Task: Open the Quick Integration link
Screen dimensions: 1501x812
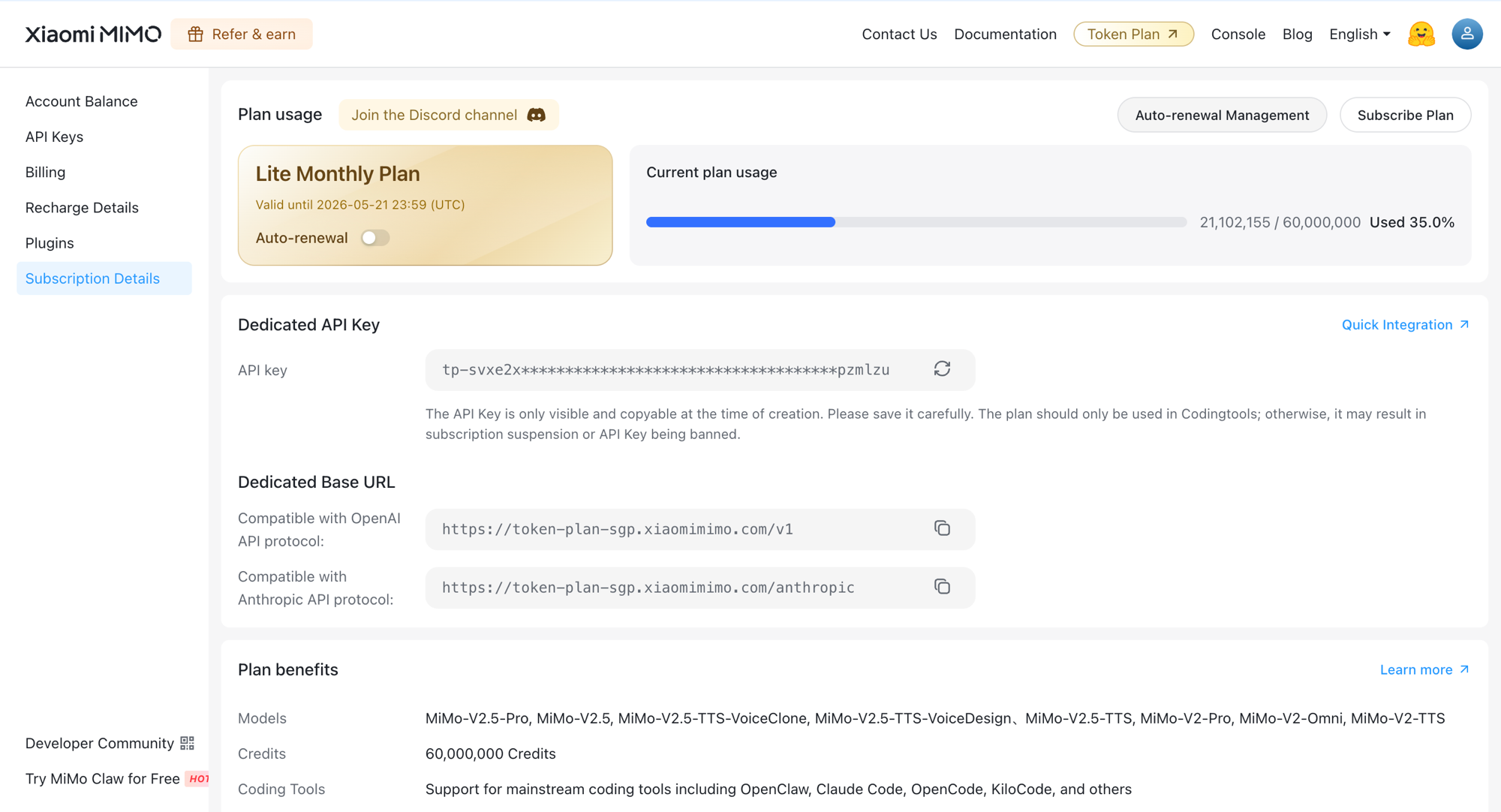Action: click(x=1405, y=324)
